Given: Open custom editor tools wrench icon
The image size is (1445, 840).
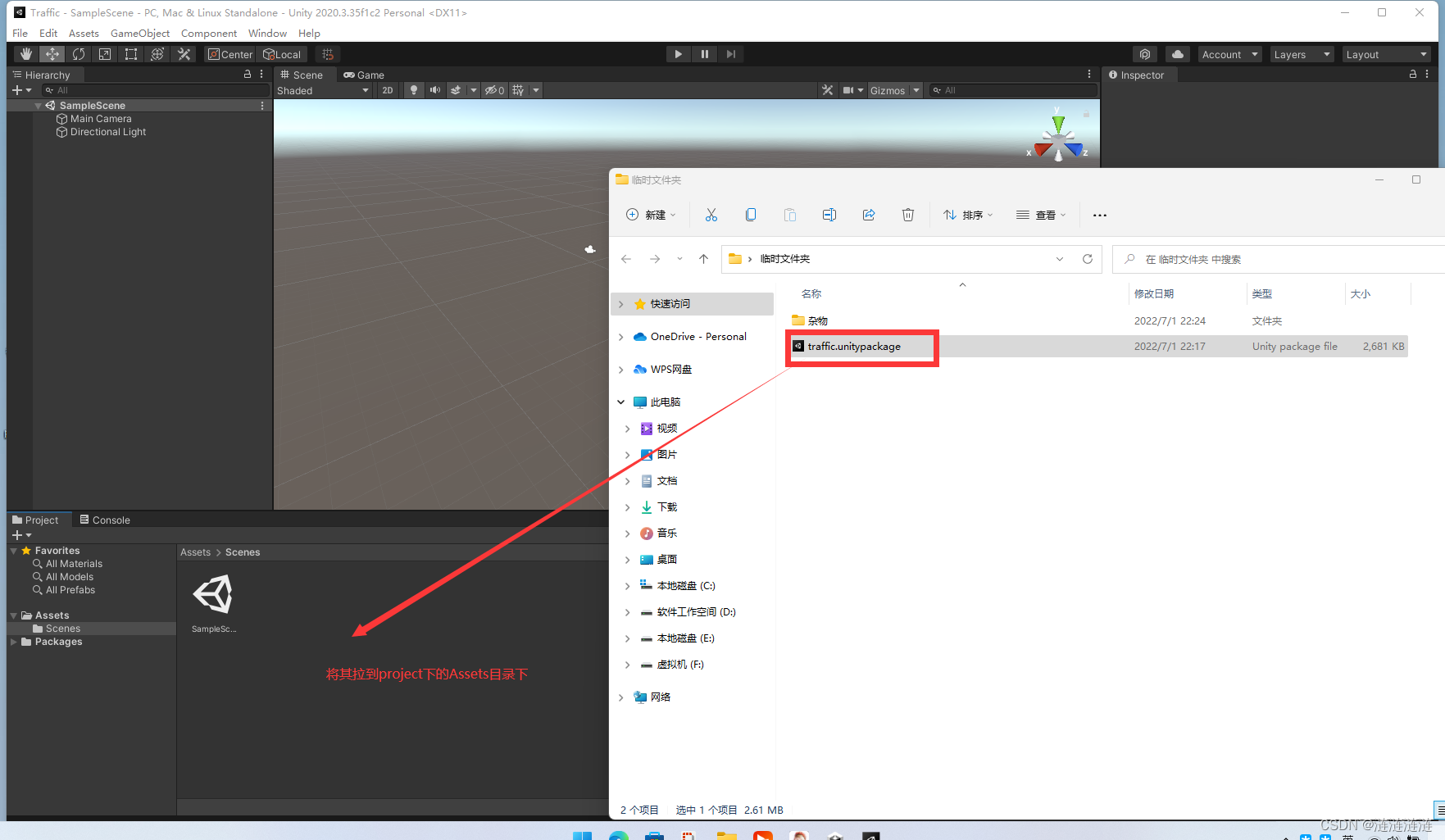Looking at the screenshot, I should coord(184,54).
